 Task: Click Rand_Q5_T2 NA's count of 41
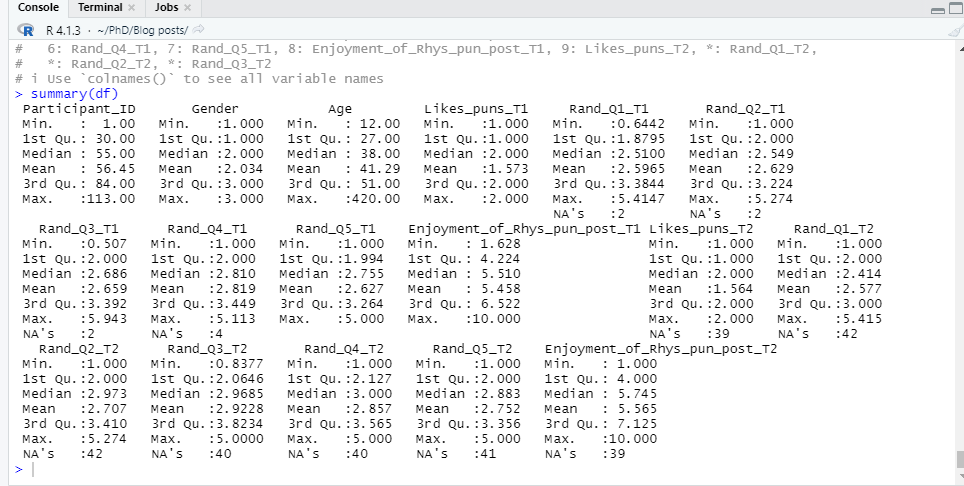click(489, 454)
